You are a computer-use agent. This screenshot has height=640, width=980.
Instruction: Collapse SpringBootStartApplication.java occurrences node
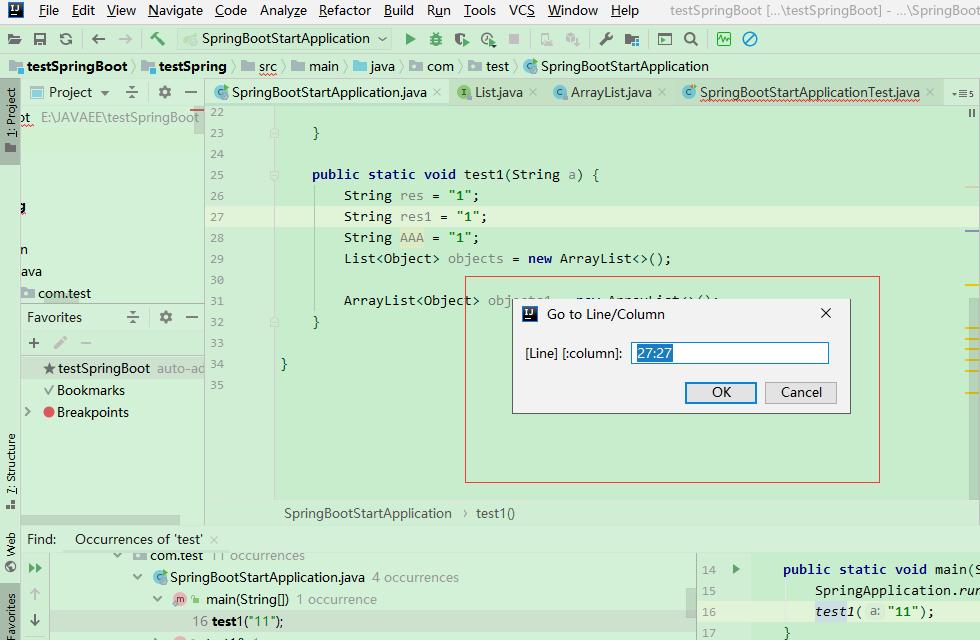coord(138,577)
